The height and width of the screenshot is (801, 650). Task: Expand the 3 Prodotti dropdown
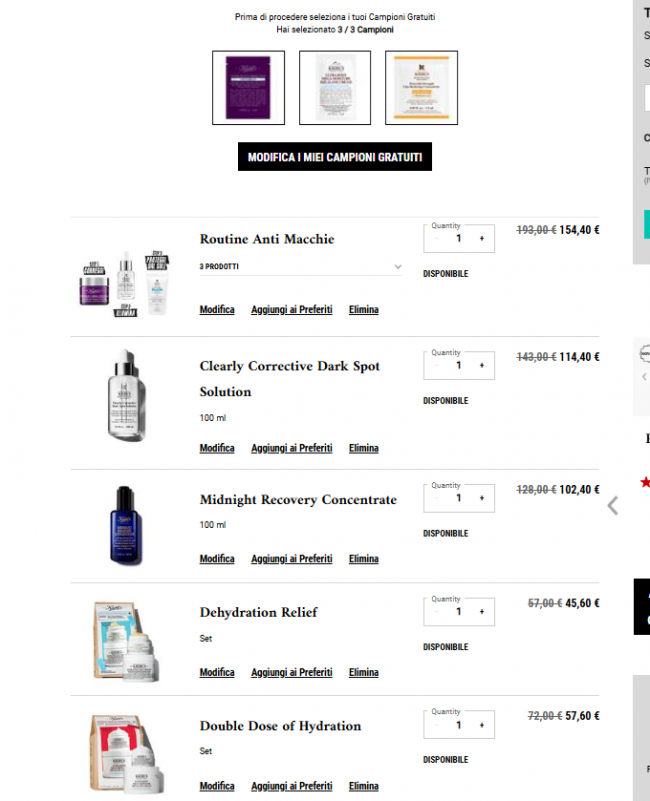pos(300,267)
